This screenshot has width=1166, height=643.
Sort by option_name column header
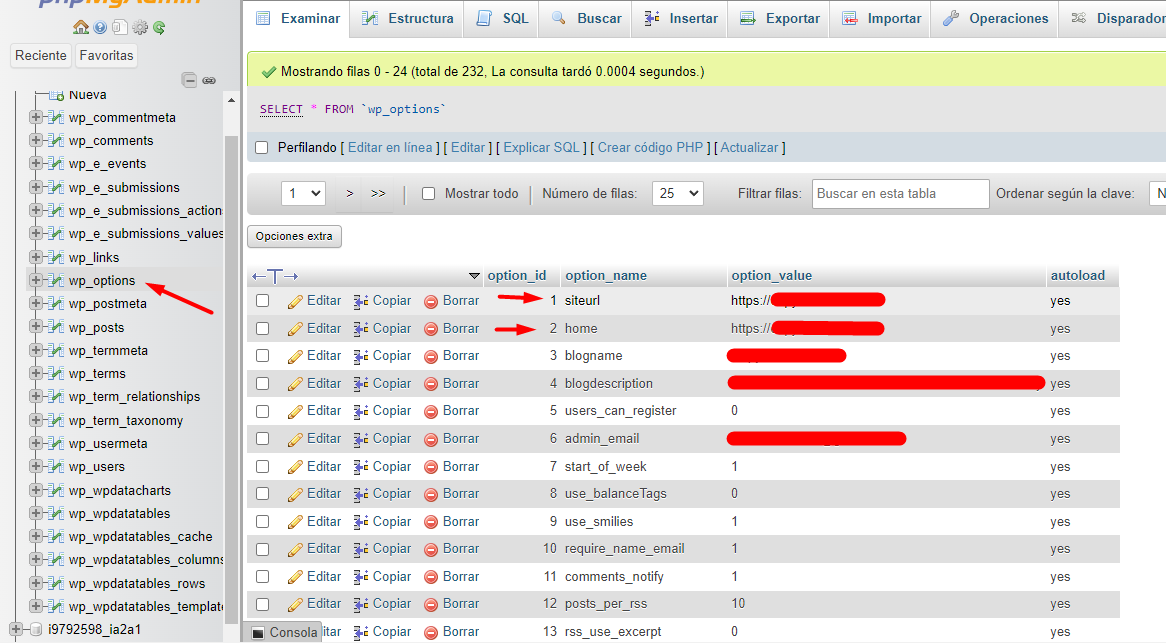point(606,276)
